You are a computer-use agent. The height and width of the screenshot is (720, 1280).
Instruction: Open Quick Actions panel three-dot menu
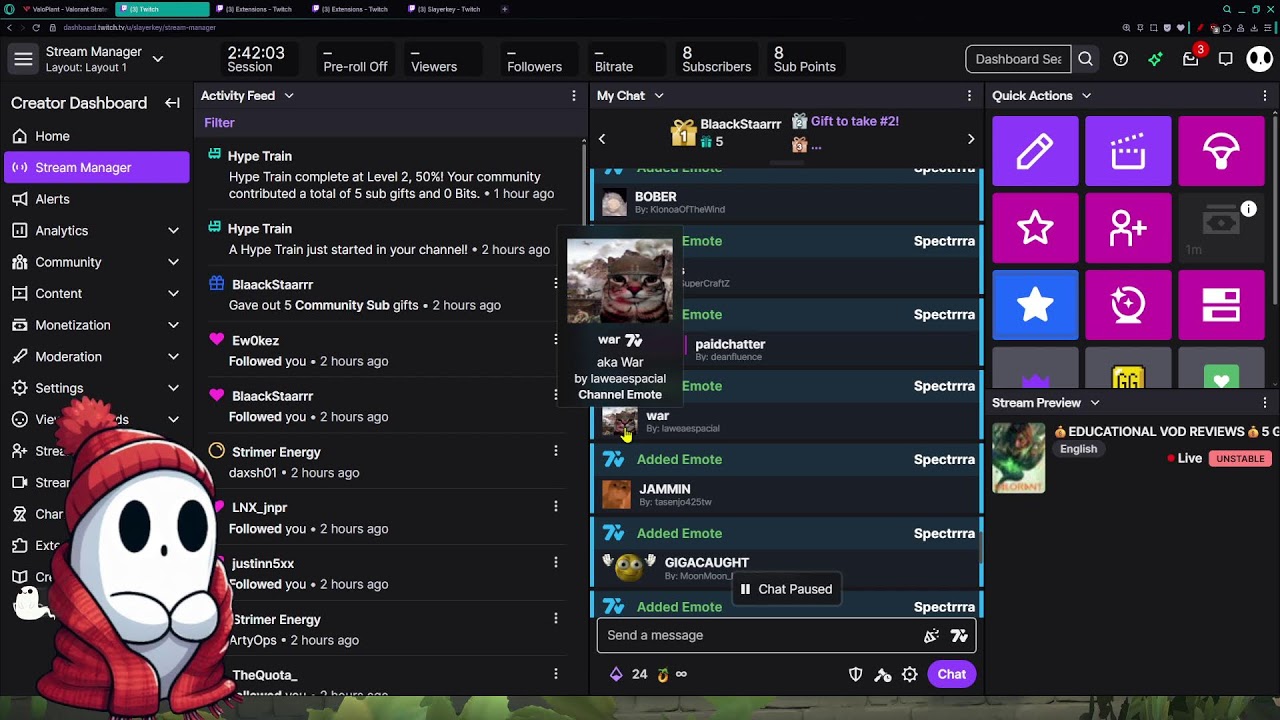click(1265, 96)
